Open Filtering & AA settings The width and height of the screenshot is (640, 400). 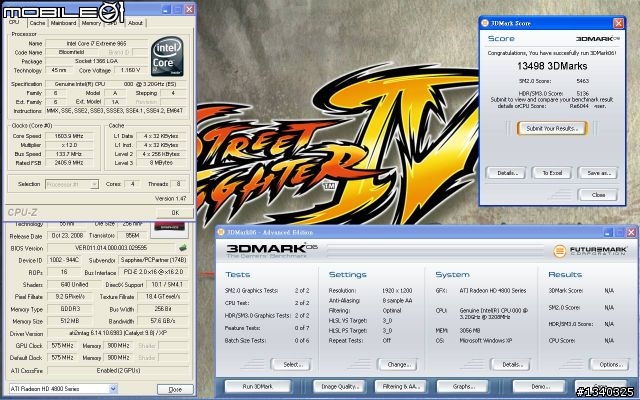(400, 386)
